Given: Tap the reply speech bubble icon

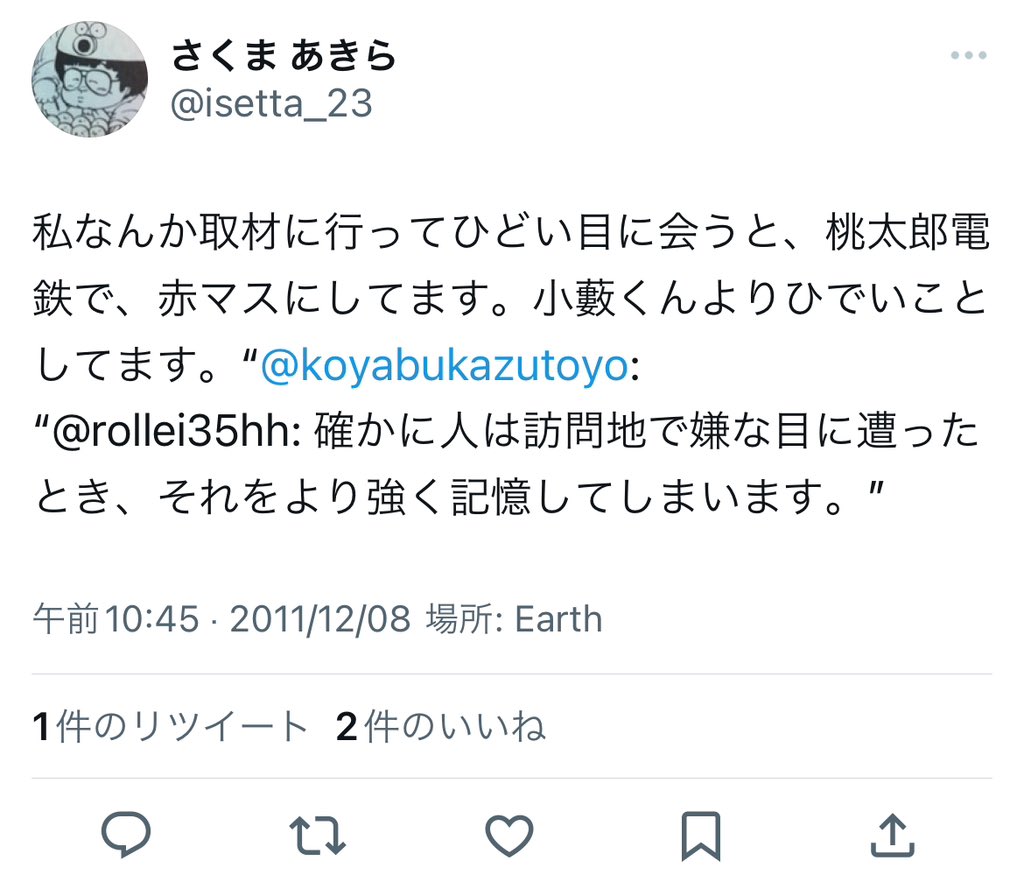Looking at the screenshot, I should click(x=126, y=834).
